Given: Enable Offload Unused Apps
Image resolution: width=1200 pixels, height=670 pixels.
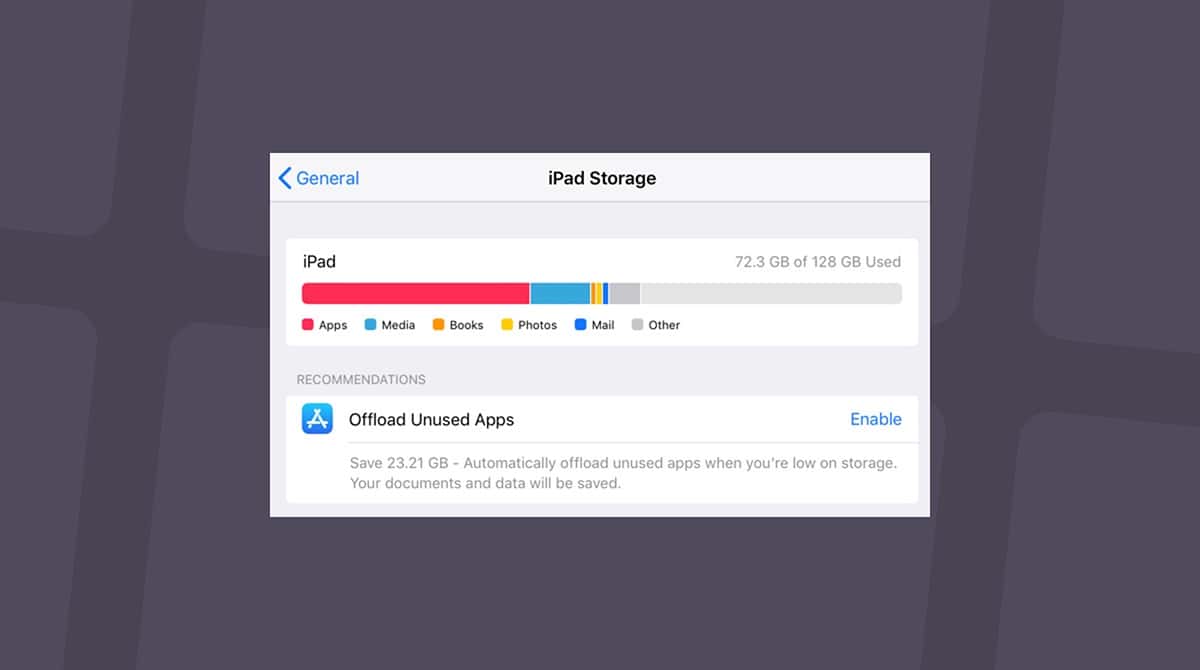Looking at the screenshot, I should [x=876, y=419].
